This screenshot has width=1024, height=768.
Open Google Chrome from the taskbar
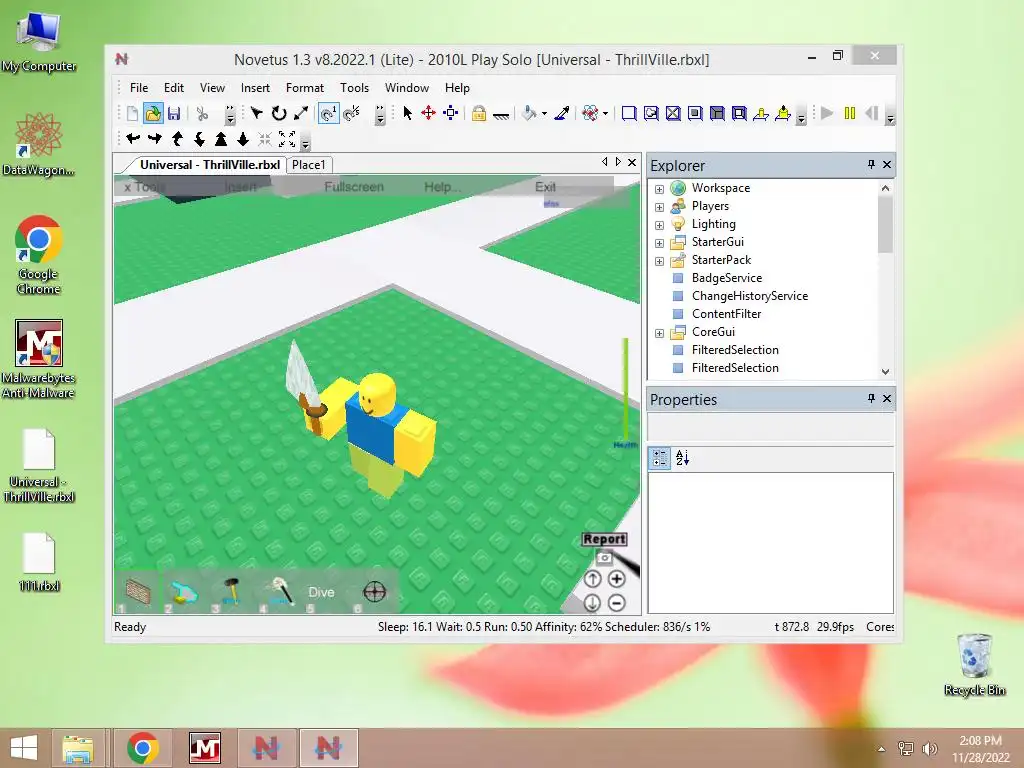click(x=143, y=748)
